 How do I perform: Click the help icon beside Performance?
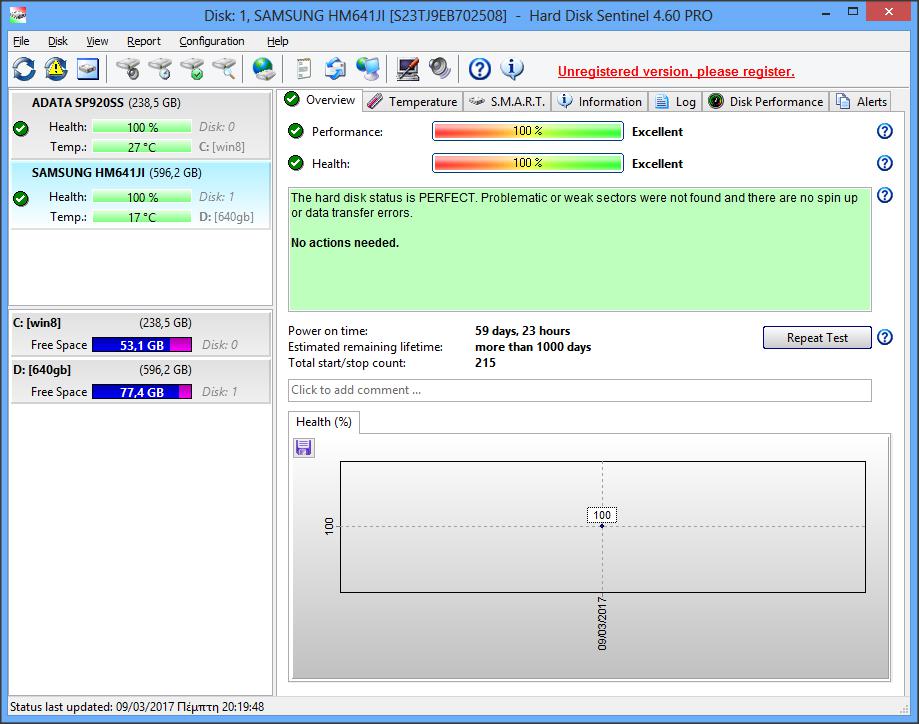tap(884, 131)
